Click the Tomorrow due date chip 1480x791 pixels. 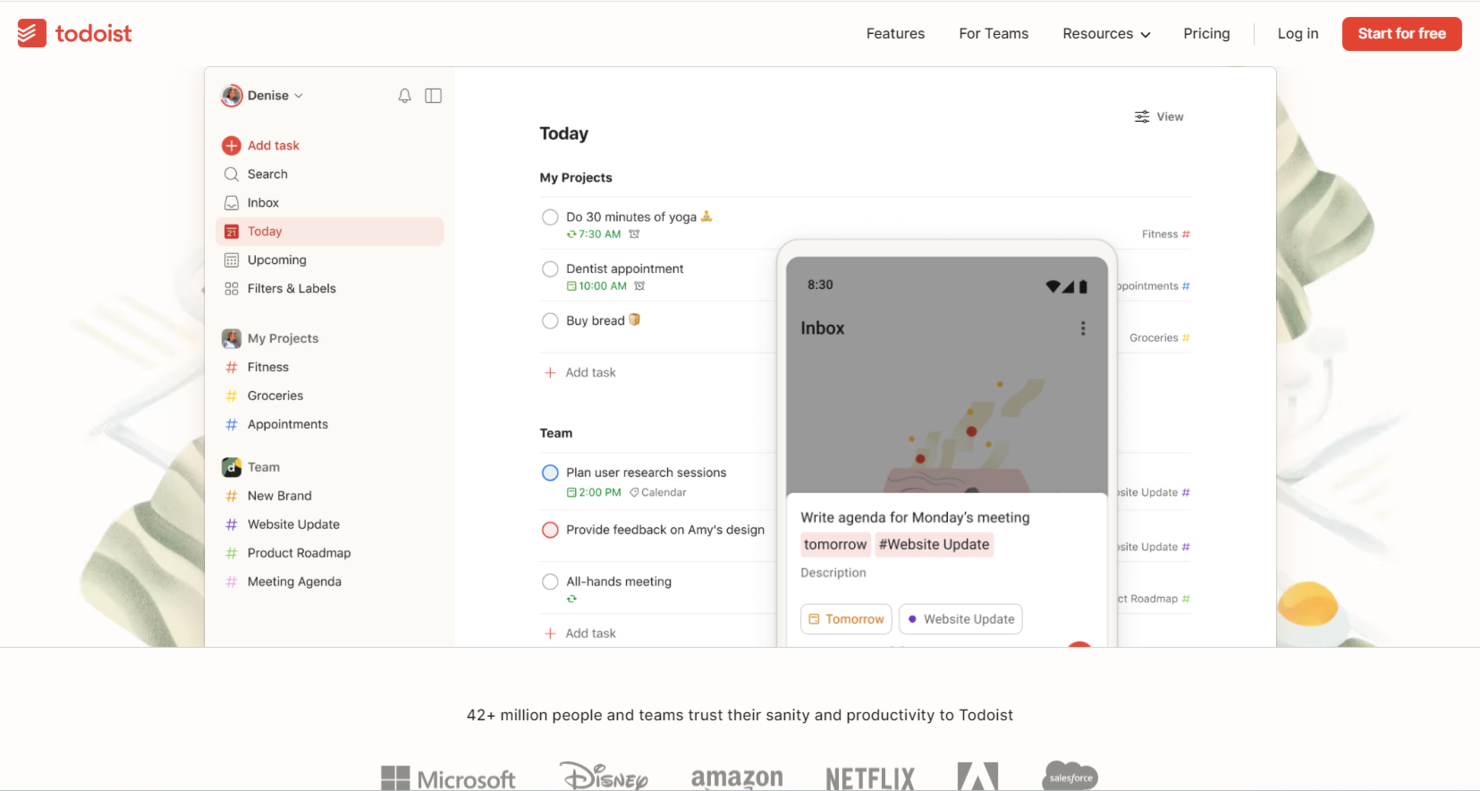click(846, 619)
